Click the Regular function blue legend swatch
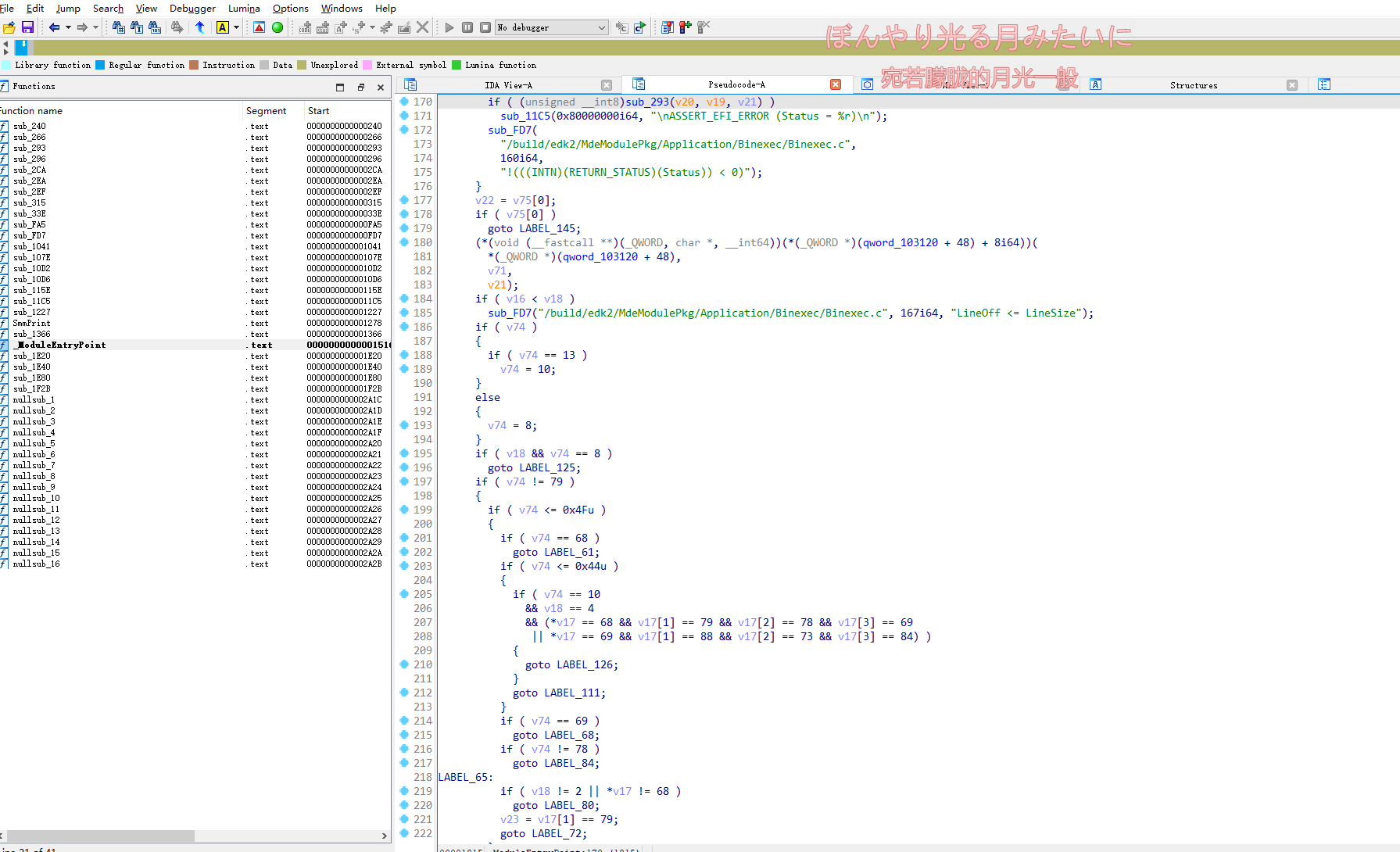Viewport: 1400px width, 852px height. coord(100,65)
